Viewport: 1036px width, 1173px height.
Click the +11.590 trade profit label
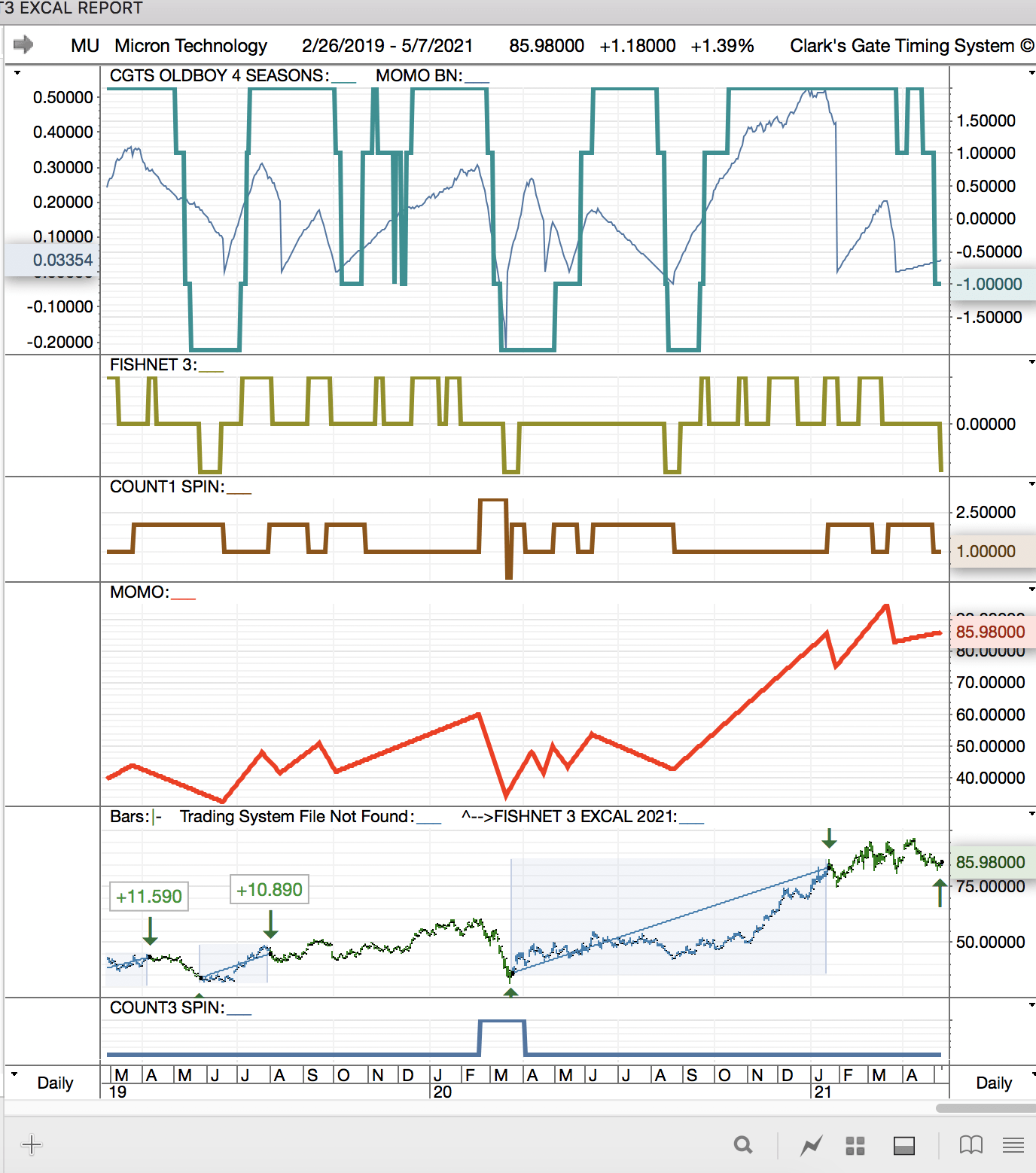click(x=149, y=897)
